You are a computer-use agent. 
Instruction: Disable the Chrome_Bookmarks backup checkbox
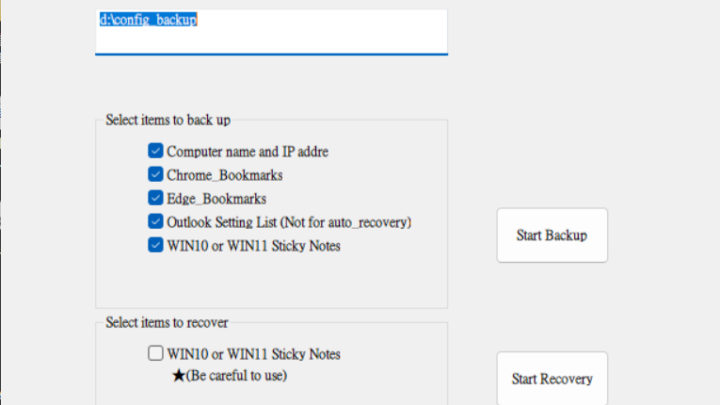(155, 175)
